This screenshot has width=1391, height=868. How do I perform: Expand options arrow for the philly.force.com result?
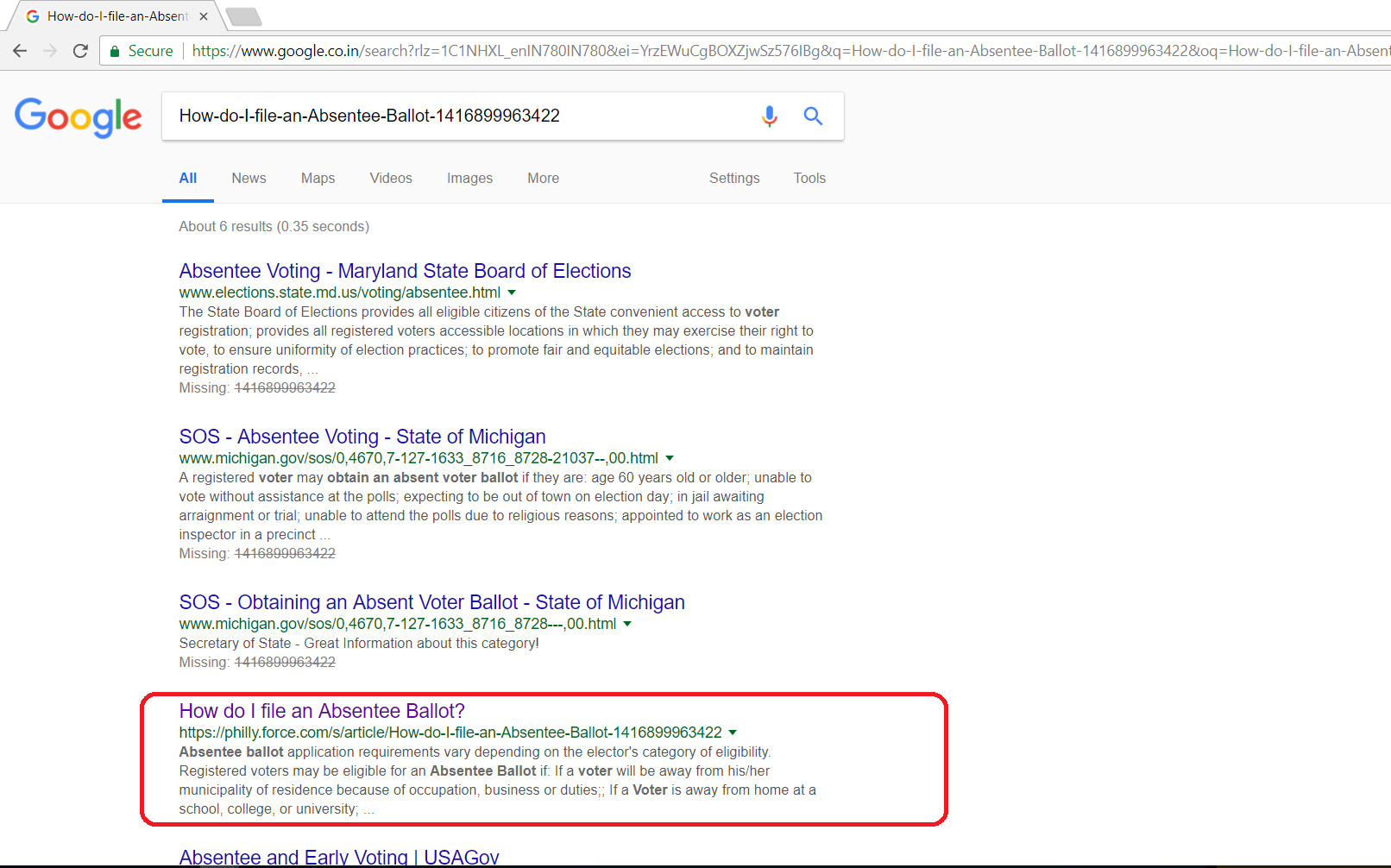pyautogui.click(x=733, y=732)
